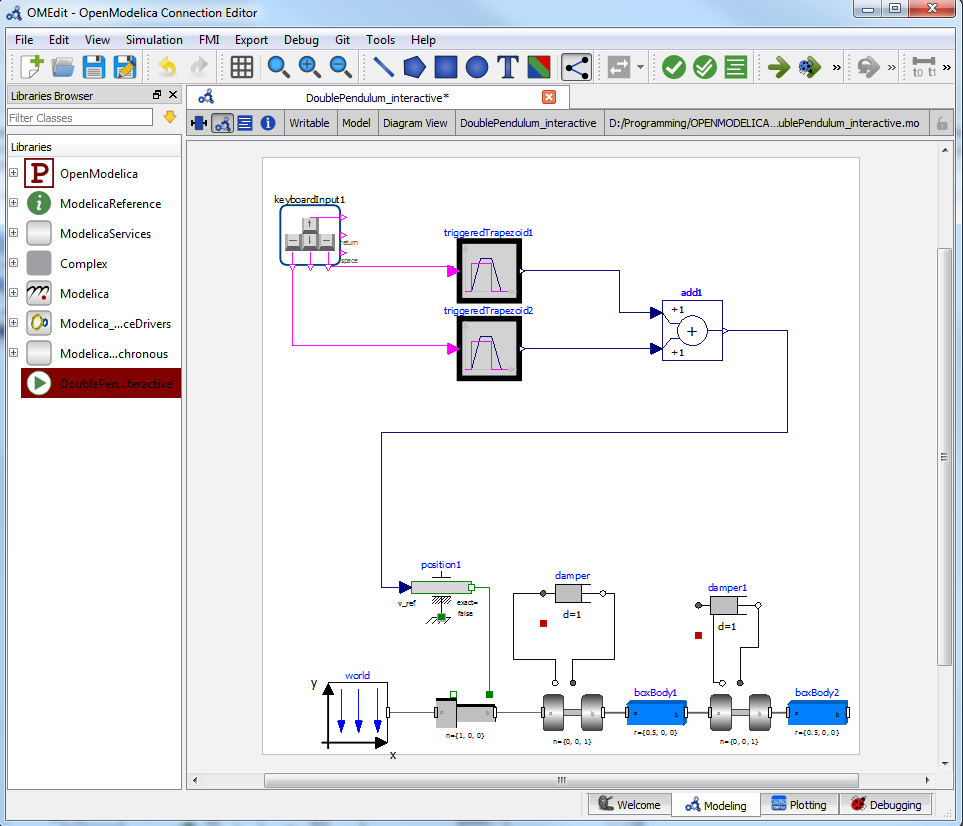Click the Zoom In magnifier icon
Image resolution: width=963 pixels, height=826 pixels.
pos(309,67)
